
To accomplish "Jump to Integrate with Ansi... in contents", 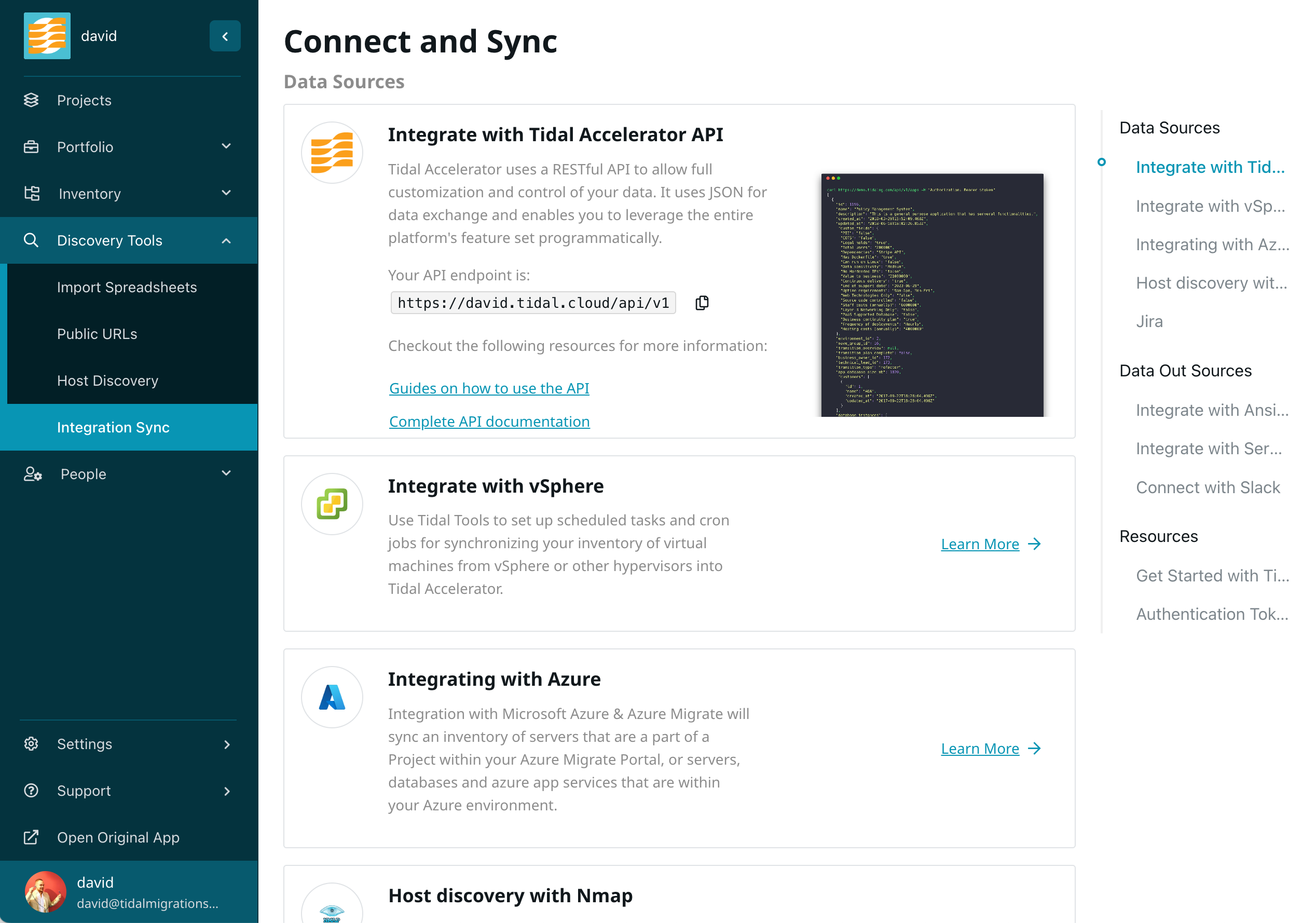I will pyautogui.click(x=1212, y=410).
